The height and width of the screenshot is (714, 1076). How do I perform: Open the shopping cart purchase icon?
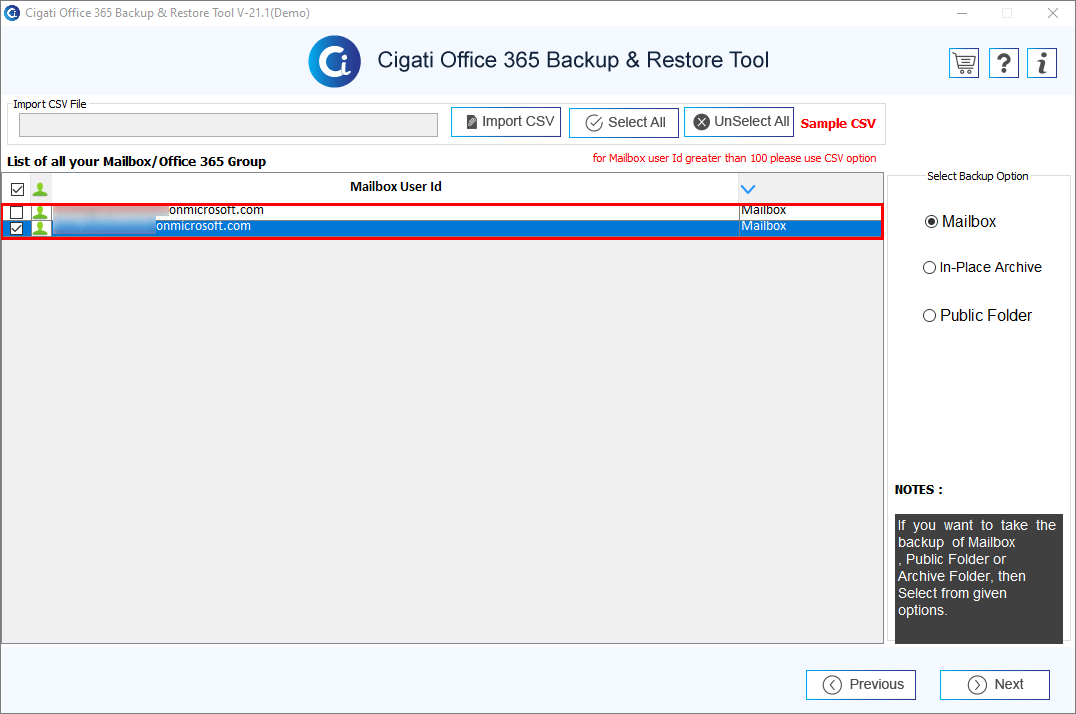963,63
